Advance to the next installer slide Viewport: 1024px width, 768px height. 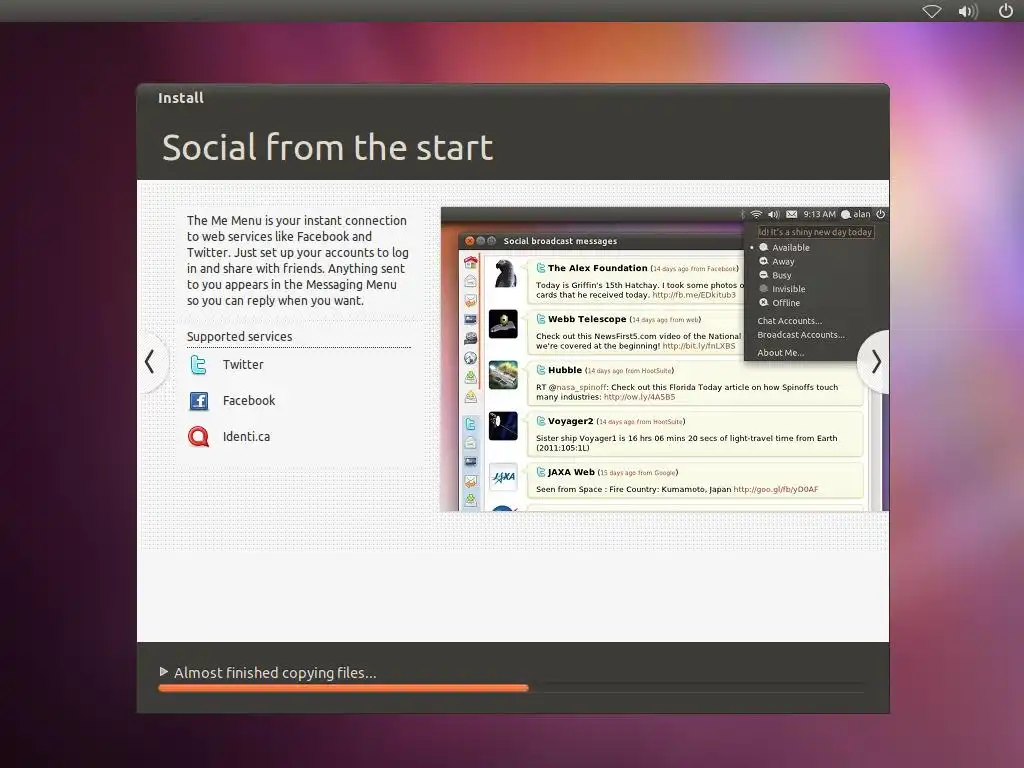[x=875, y=361]
